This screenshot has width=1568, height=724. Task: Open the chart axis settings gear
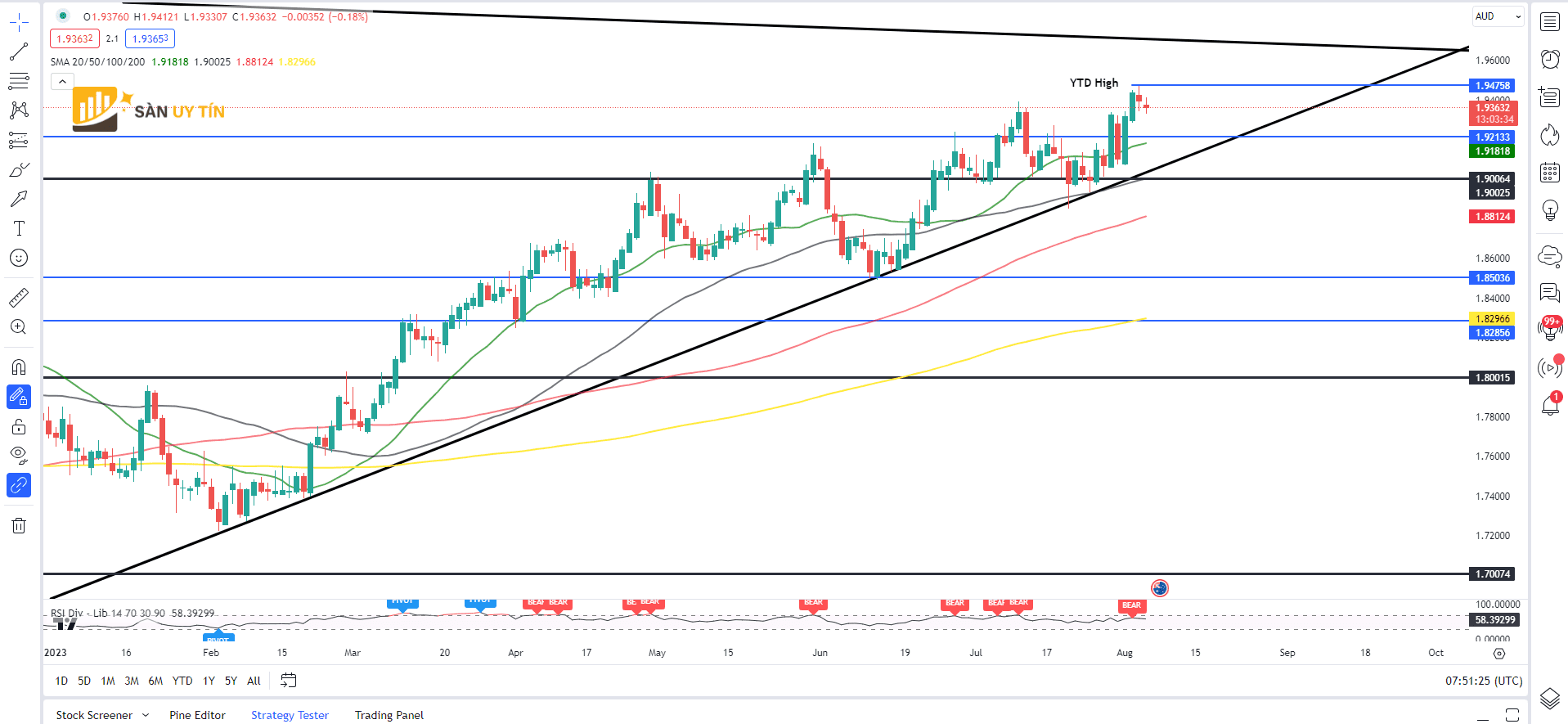pos(1498,653)
